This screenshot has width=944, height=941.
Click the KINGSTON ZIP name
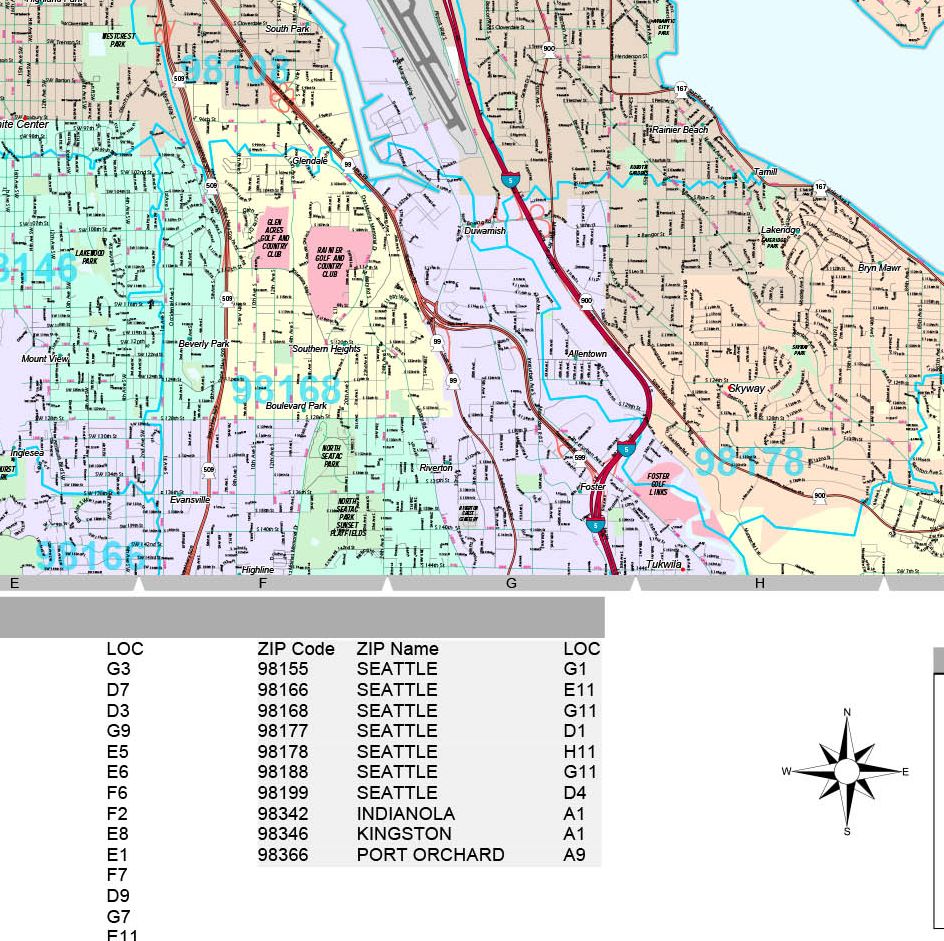tap(404, 834)
